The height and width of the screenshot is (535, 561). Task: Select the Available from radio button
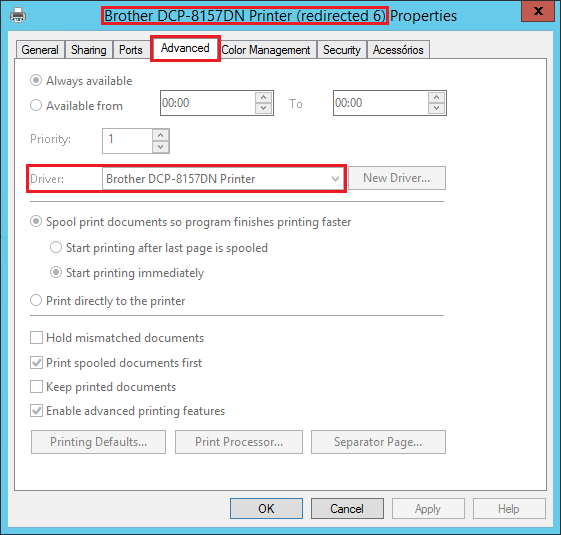coord(36,105)
